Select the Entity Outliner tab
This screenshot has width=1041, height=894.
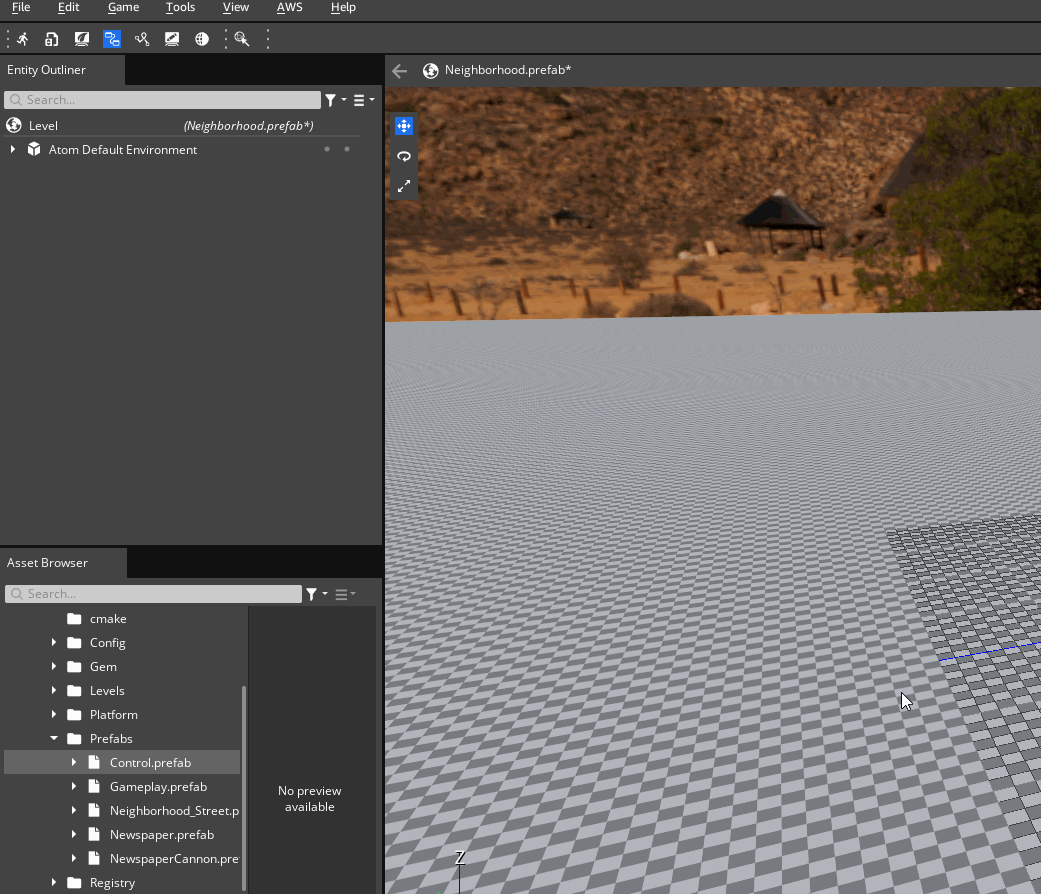coord(62,70)
